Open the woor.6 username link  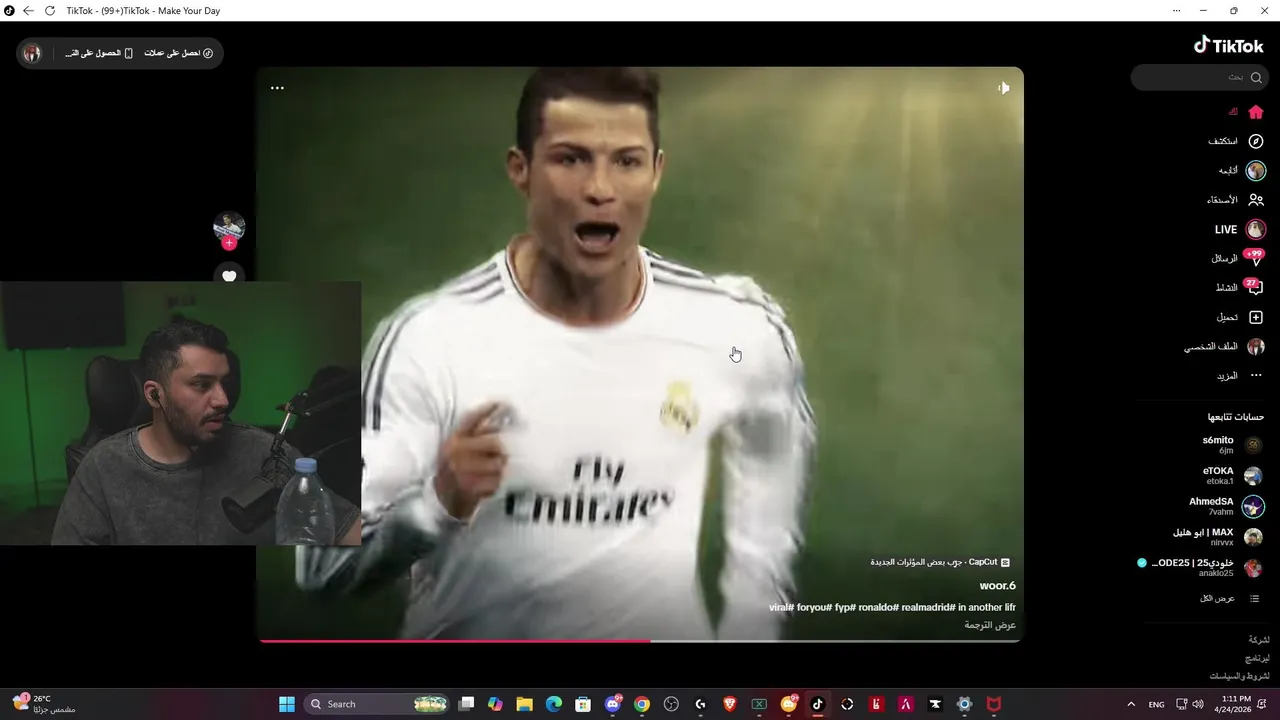pyautogui.click(x=998, y=586)
